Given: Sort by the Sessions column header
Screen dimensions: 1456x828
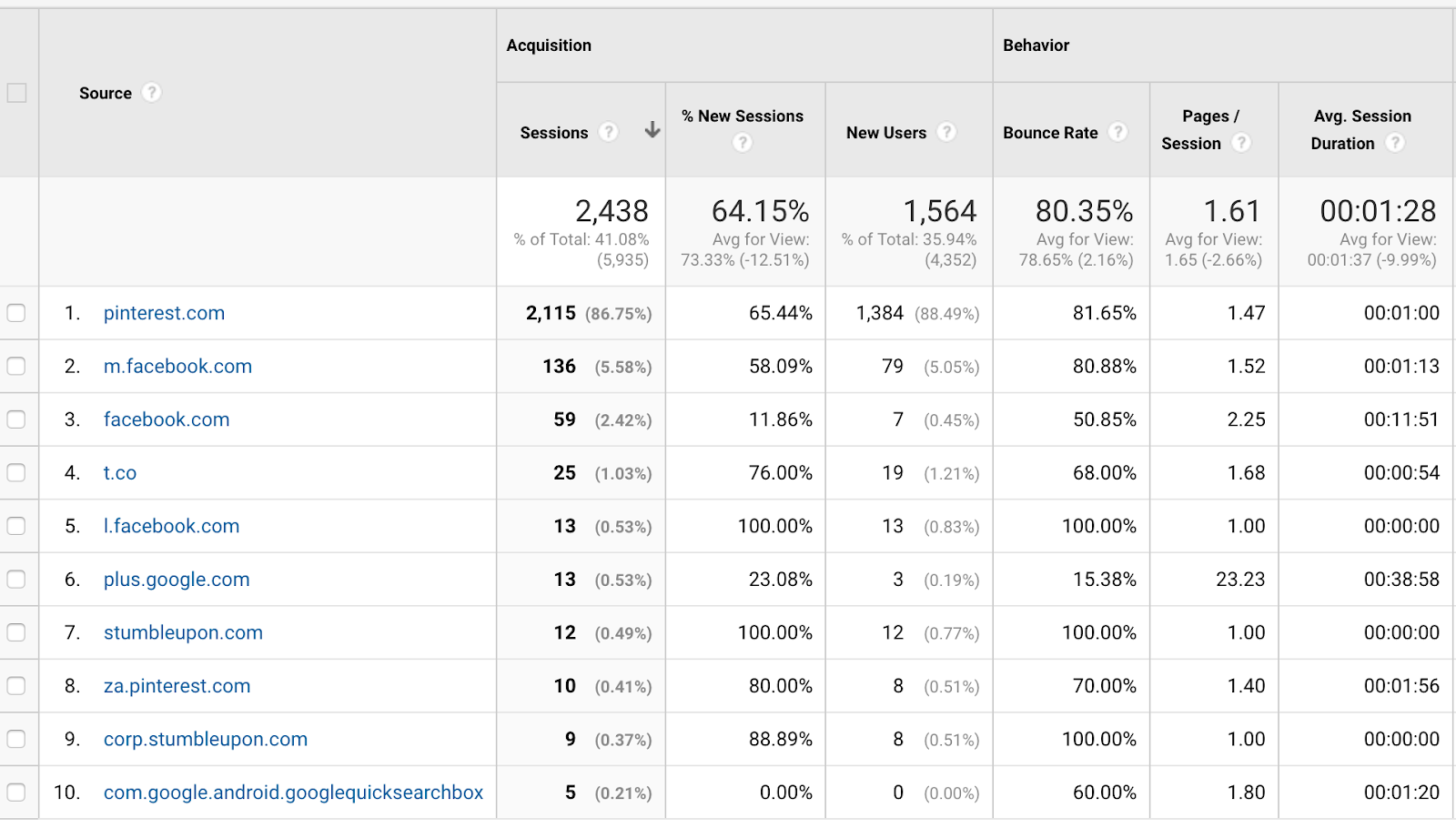Looking at the screenshot, I should point(554,133).
